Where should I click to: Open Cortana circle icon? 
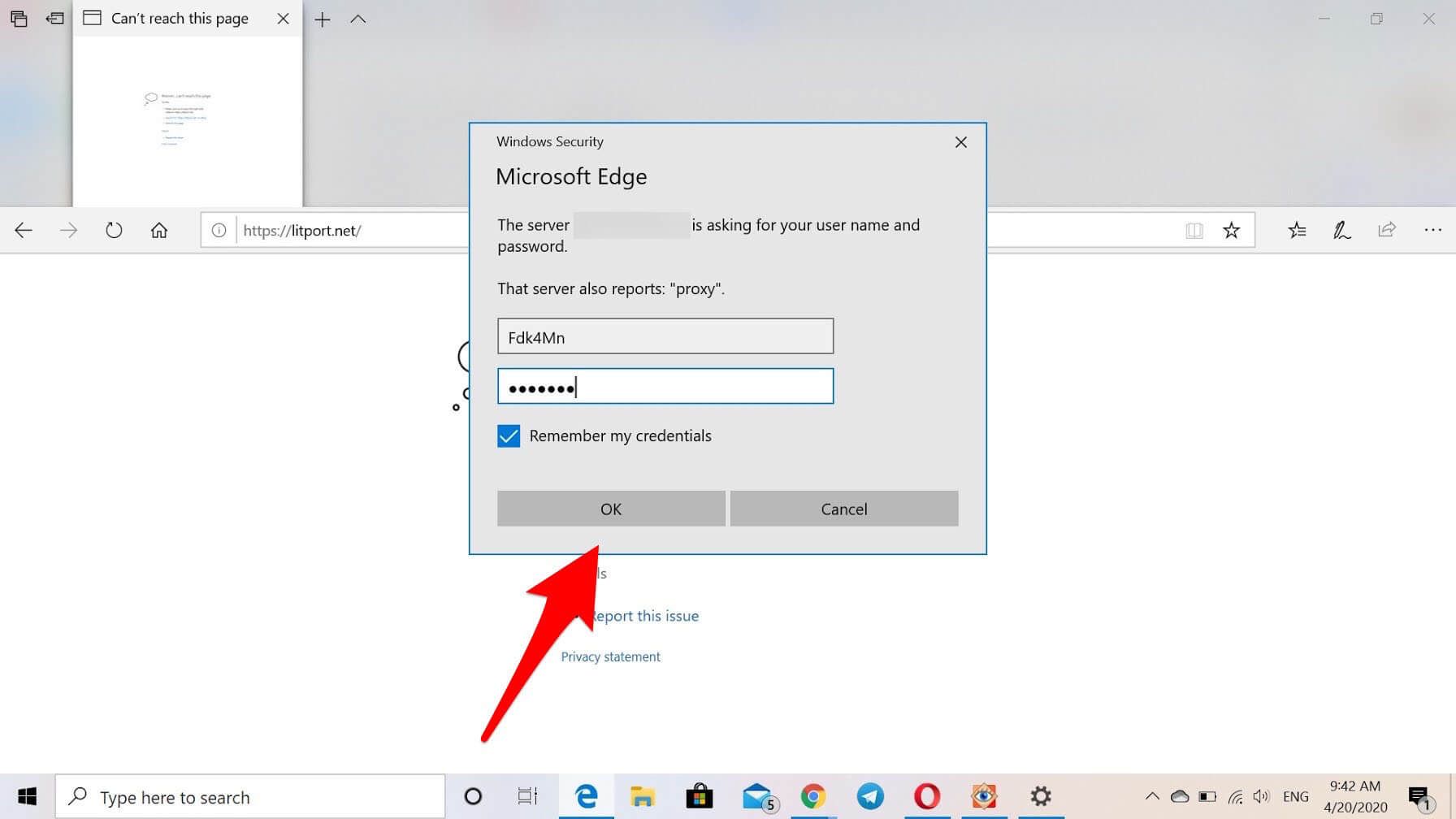[473, 796]
